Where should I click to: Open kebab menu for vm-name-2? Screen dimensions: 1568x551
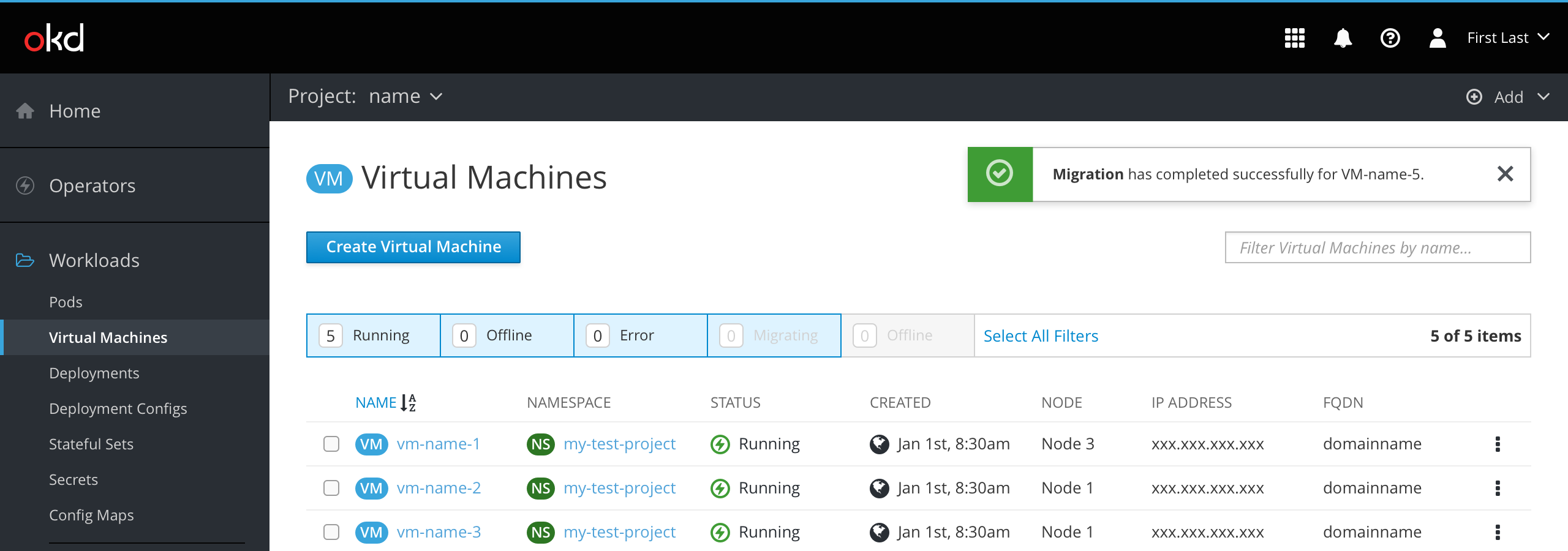click(x=1498, y=488)
